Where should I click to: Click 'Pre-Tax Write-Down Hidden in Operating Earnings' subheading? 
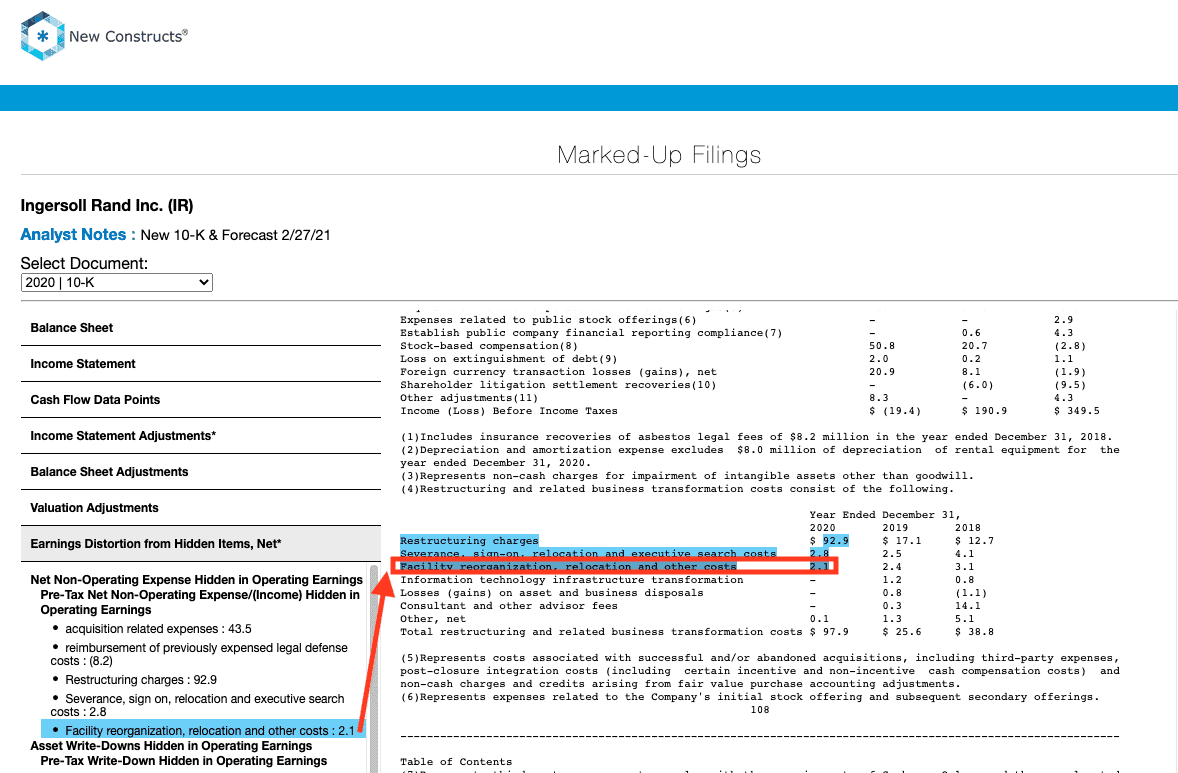coord(183,761)
